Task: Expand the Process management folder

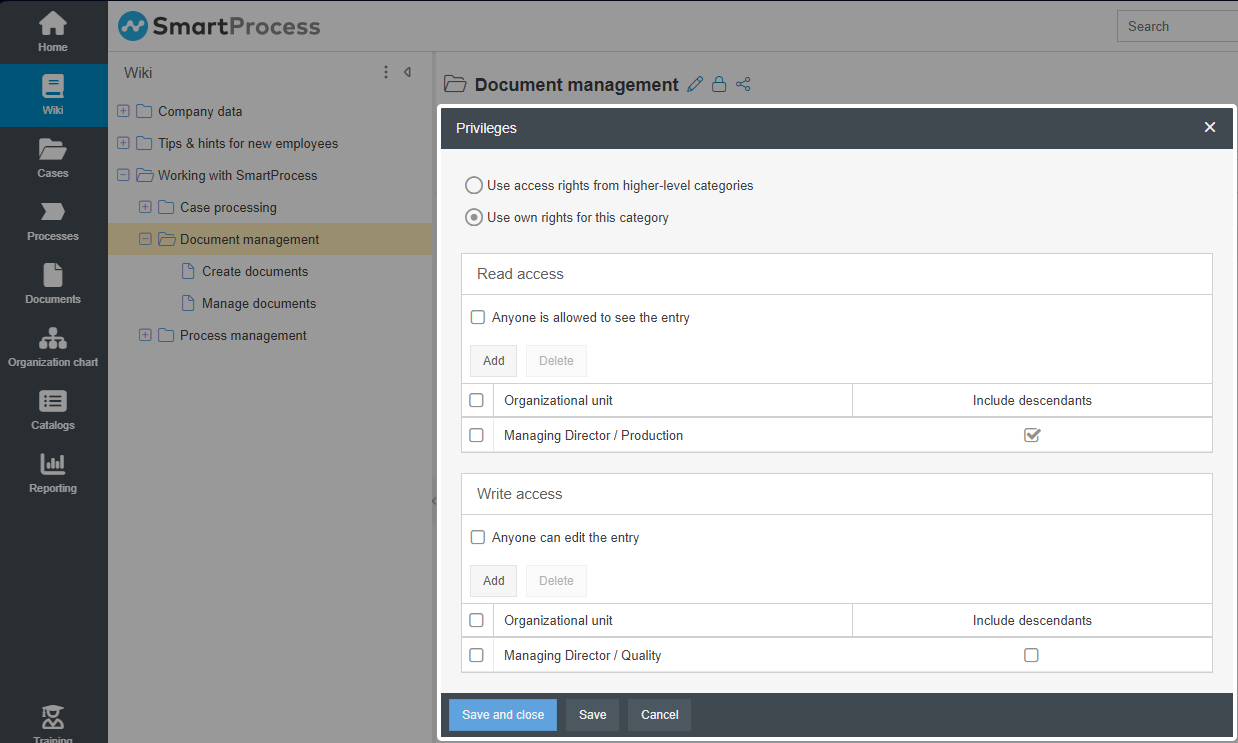Action: pos(145,335)
